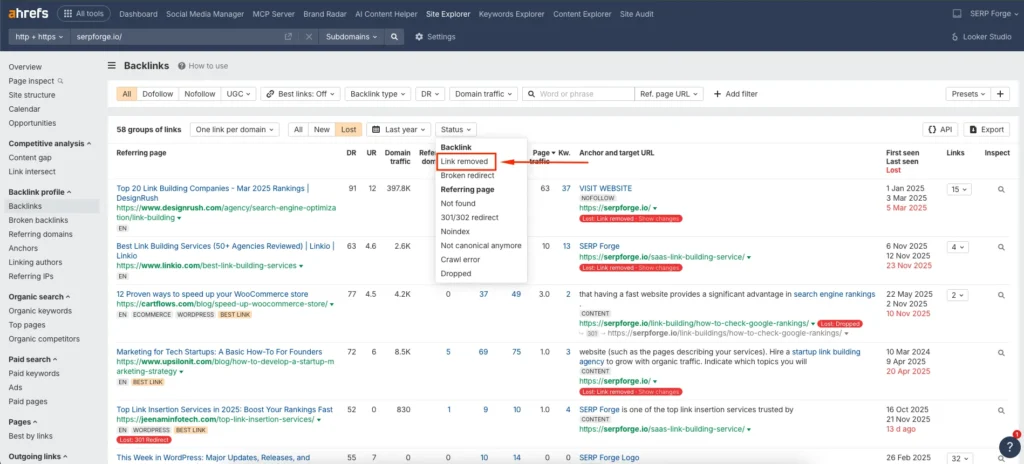
Task: Click the Word or phrase search field
Action: 582,94
